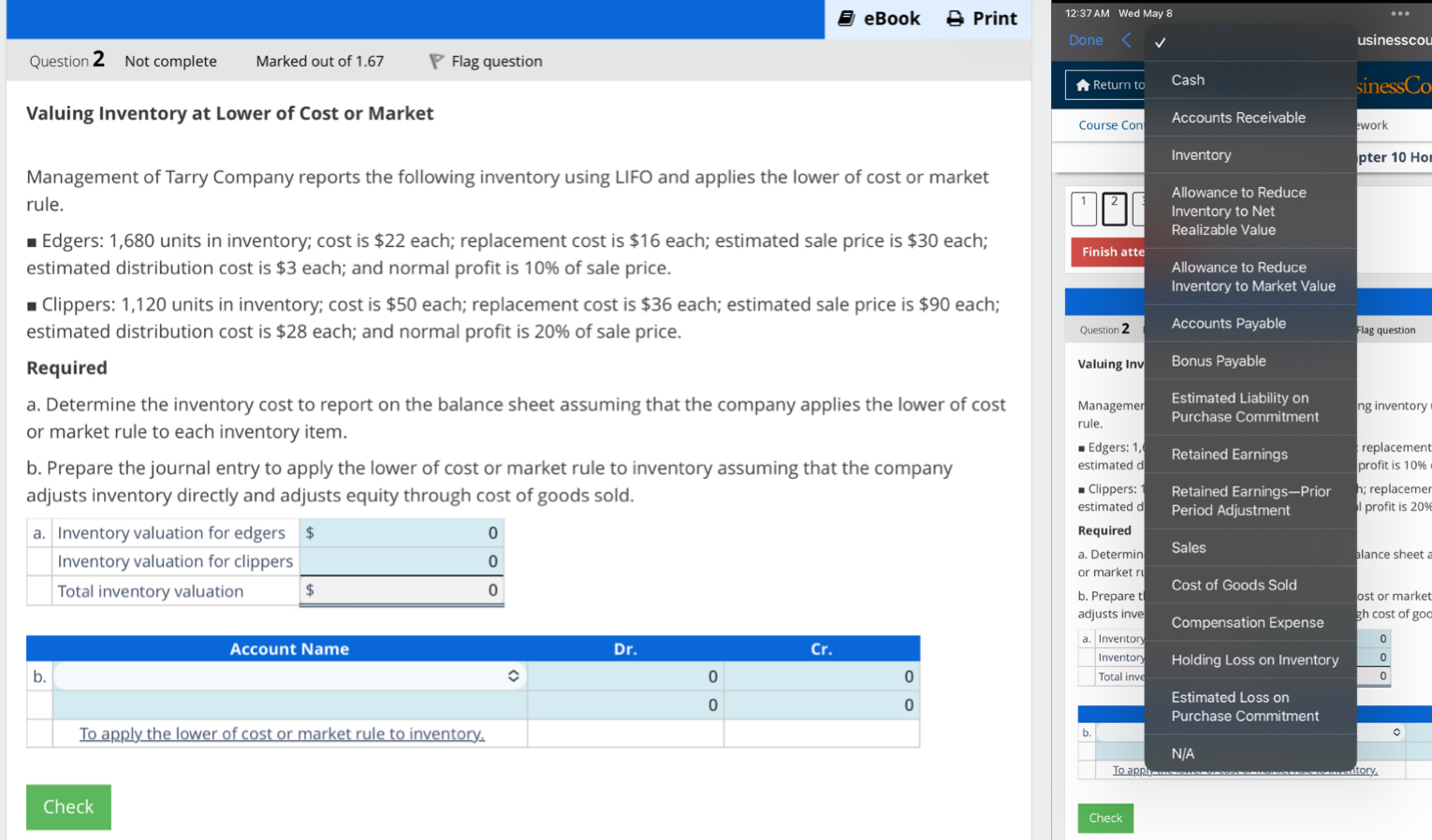Select N/A at the bottom of the list
Screen dimensions: 1432x840
tap(1184, 753)
